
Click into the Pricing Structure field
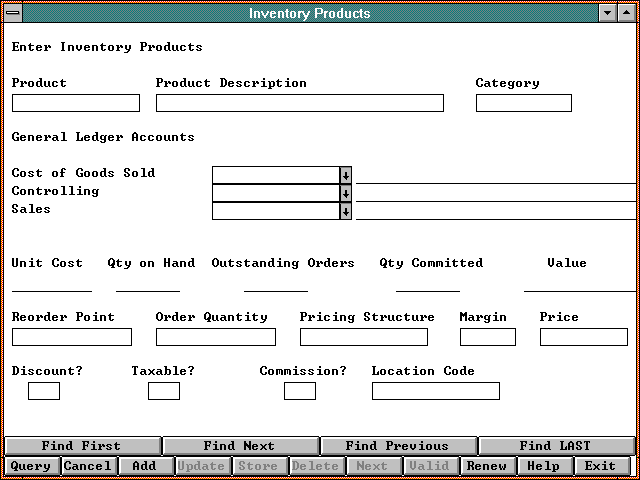tap(371, 337)
